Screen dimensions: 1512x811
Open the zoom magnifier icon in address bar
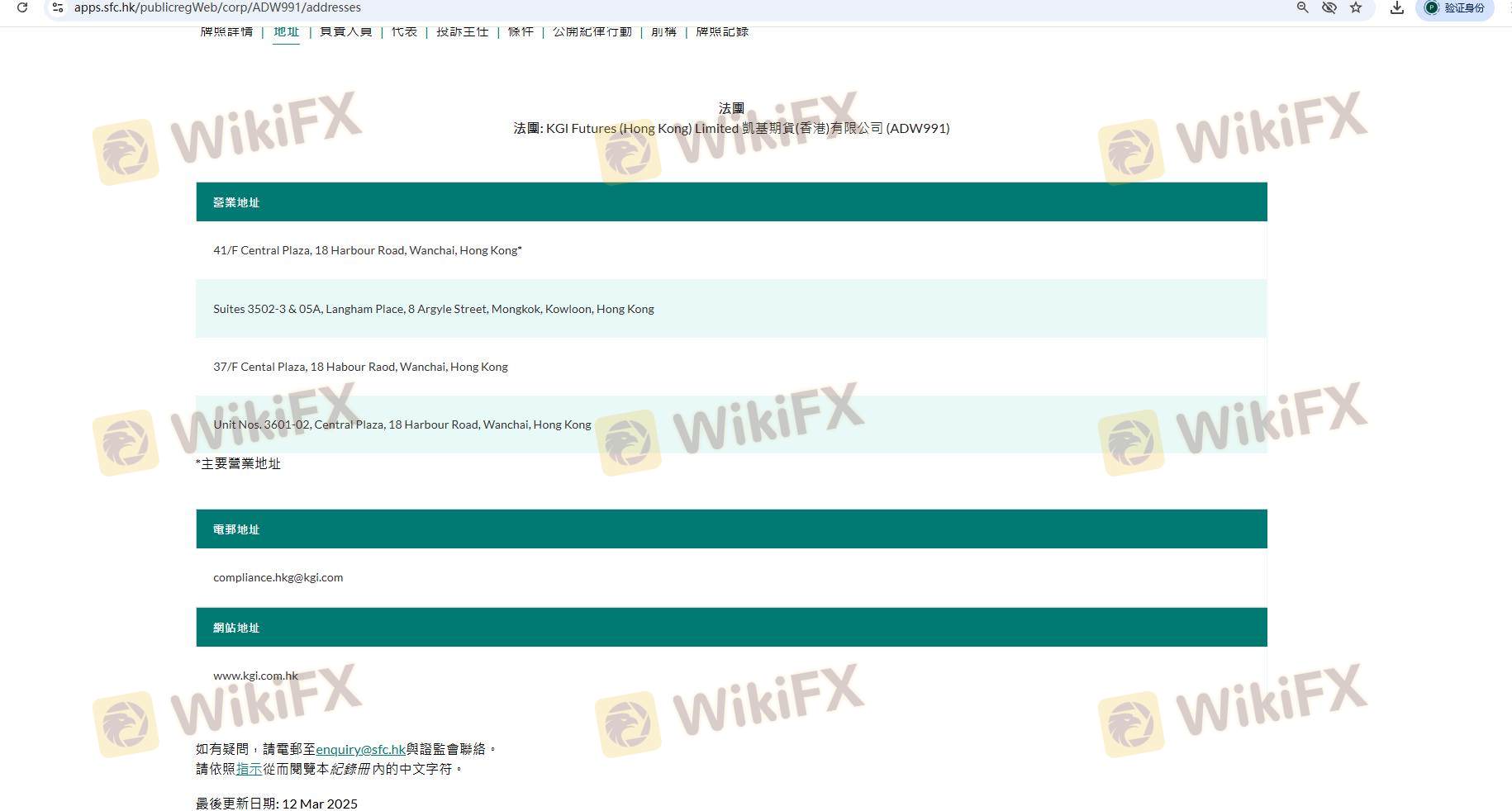[x=1302, y=7]
